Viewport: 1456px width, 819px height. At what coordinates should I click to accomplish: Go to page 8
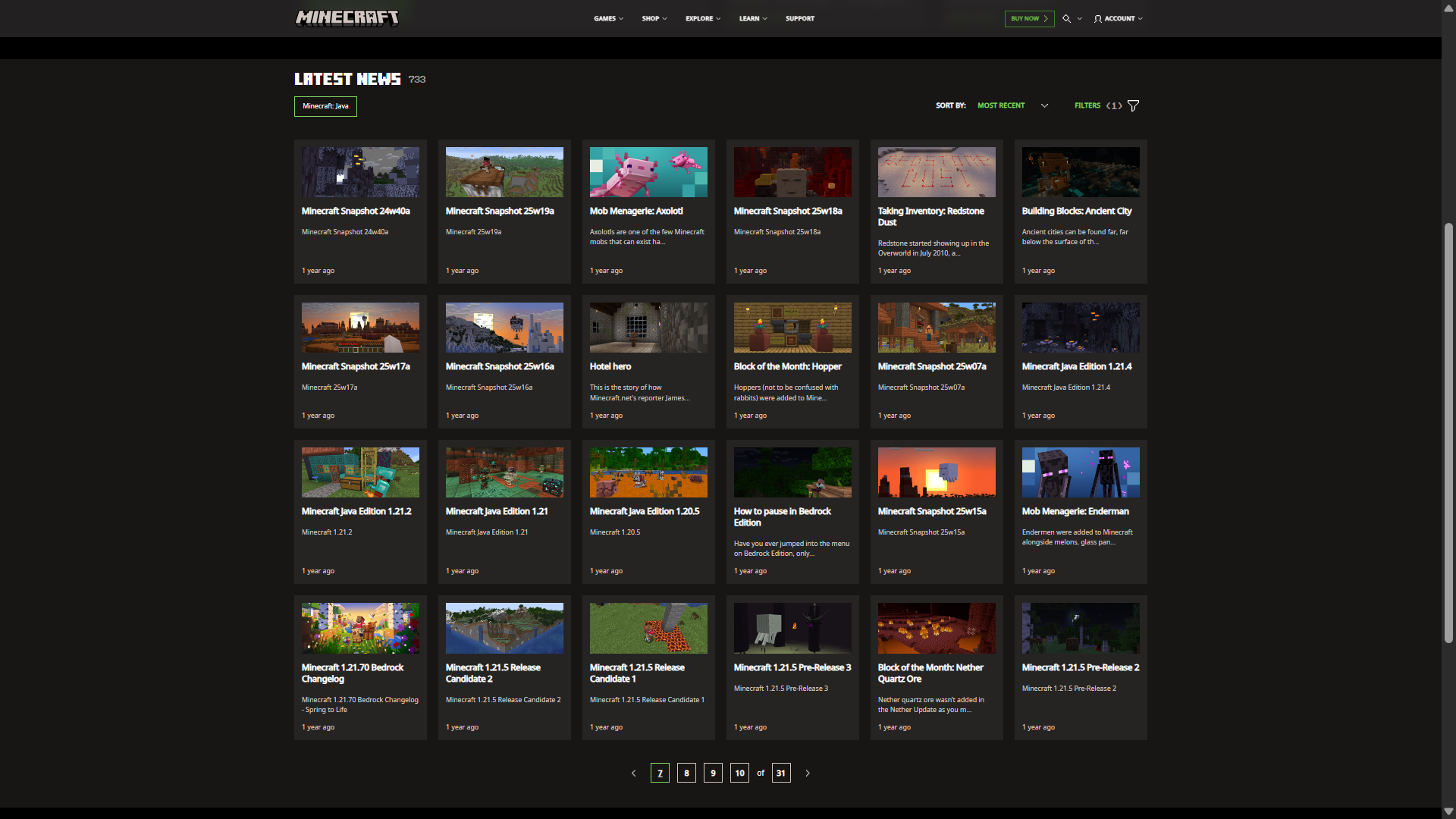686,773
